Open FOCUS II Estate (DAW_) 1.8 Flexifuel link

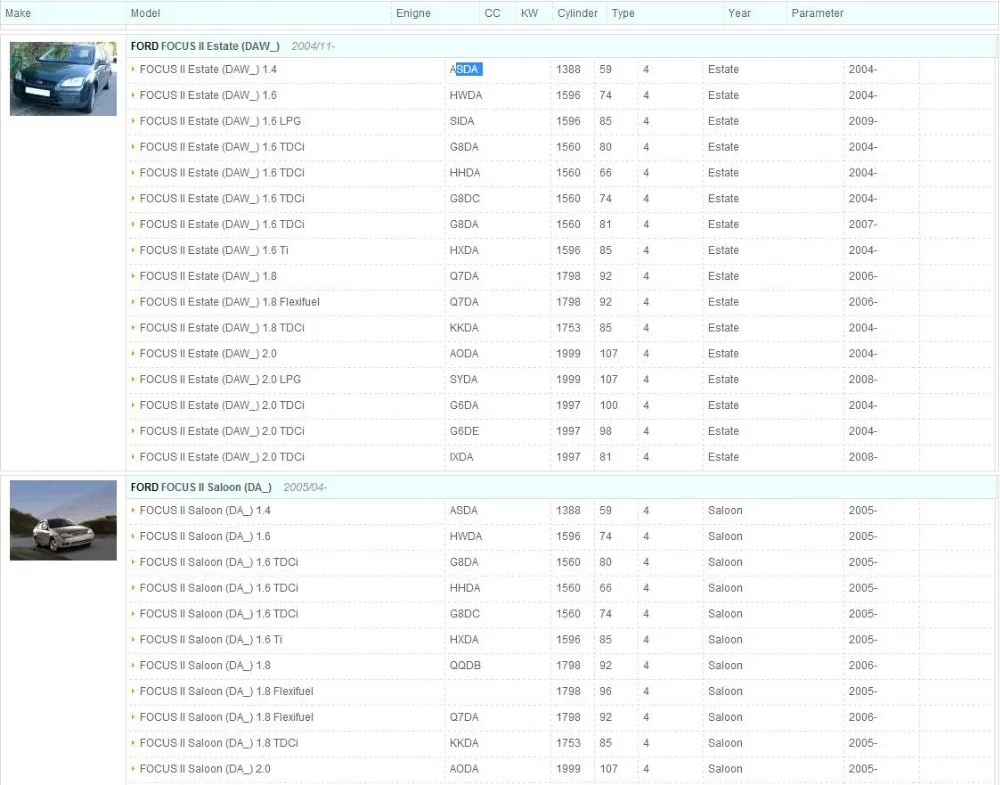tap(230, 302)
